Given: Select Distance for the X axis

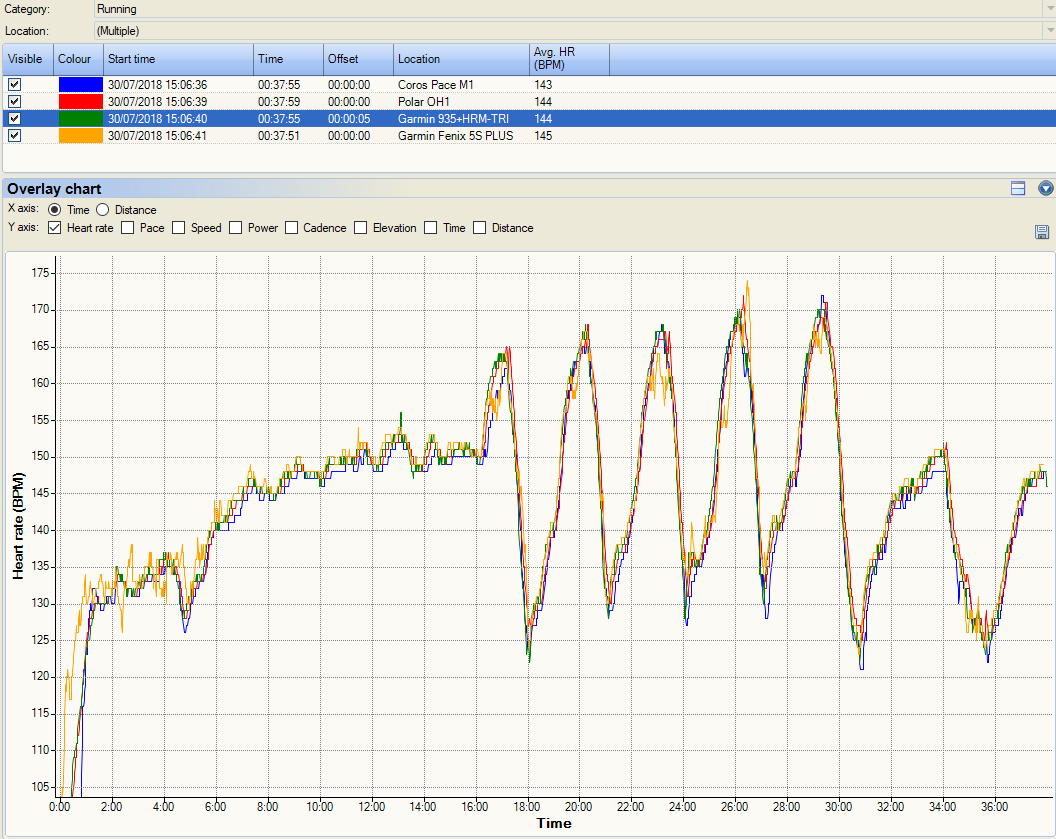Looking at the screenshot, I should [104, 210].
